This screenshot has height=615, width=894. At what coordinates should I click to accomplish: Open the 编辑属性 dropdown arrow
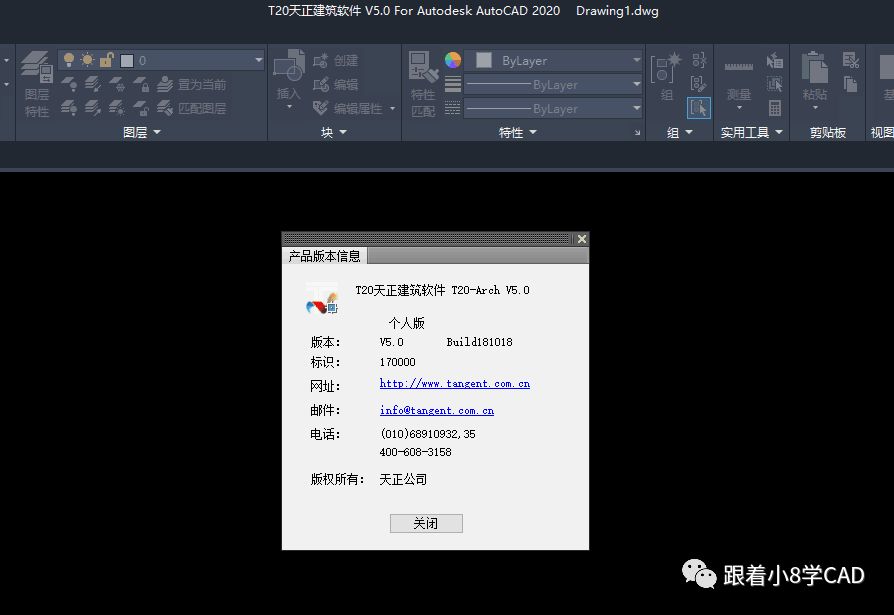point(392,108)
